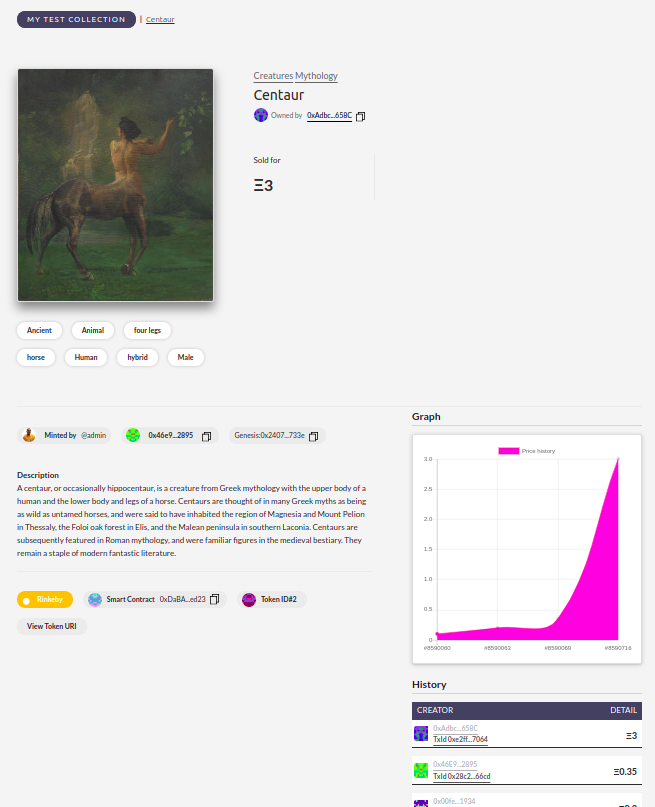Copy the smart contract address 0xDaBA...ed23

pos(215,599)
